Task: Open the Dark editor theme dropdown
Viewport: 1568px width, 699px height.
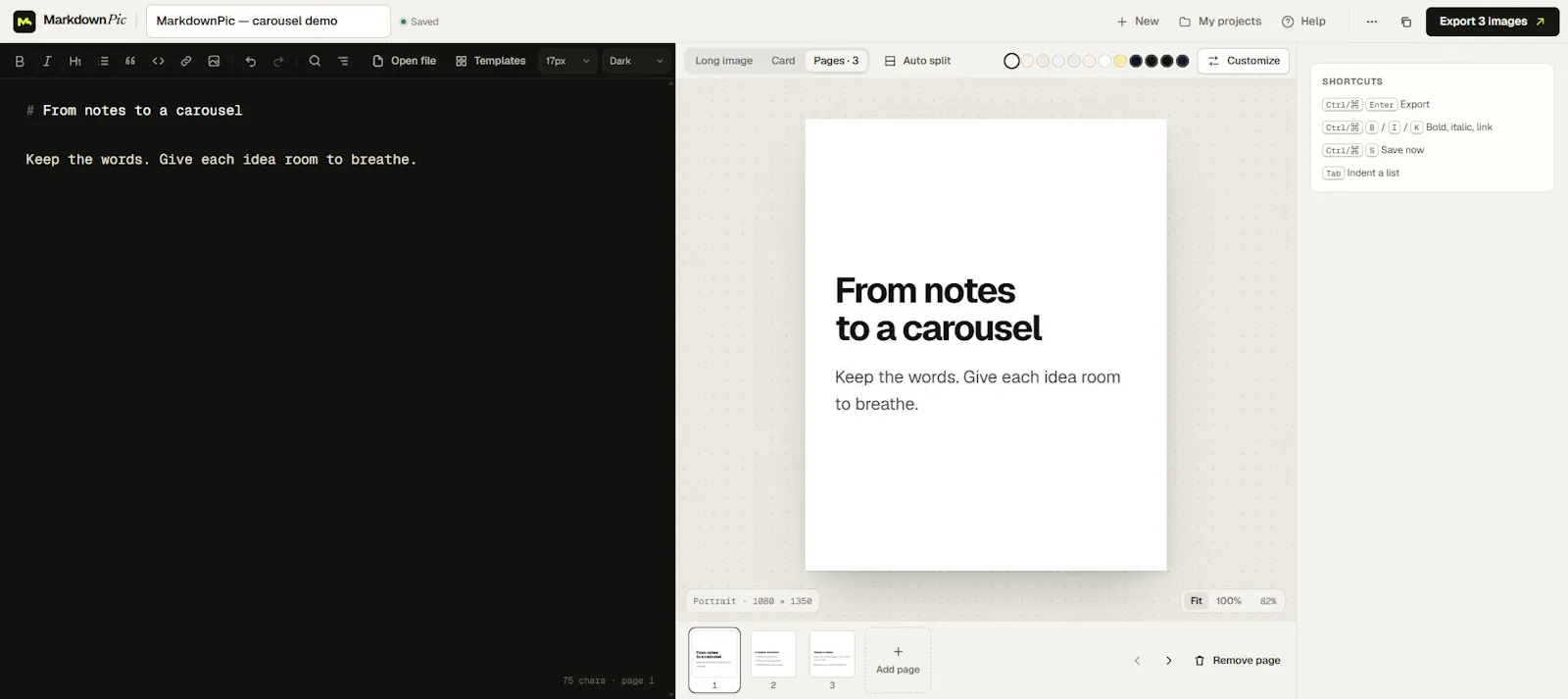Action: point(636,61)
